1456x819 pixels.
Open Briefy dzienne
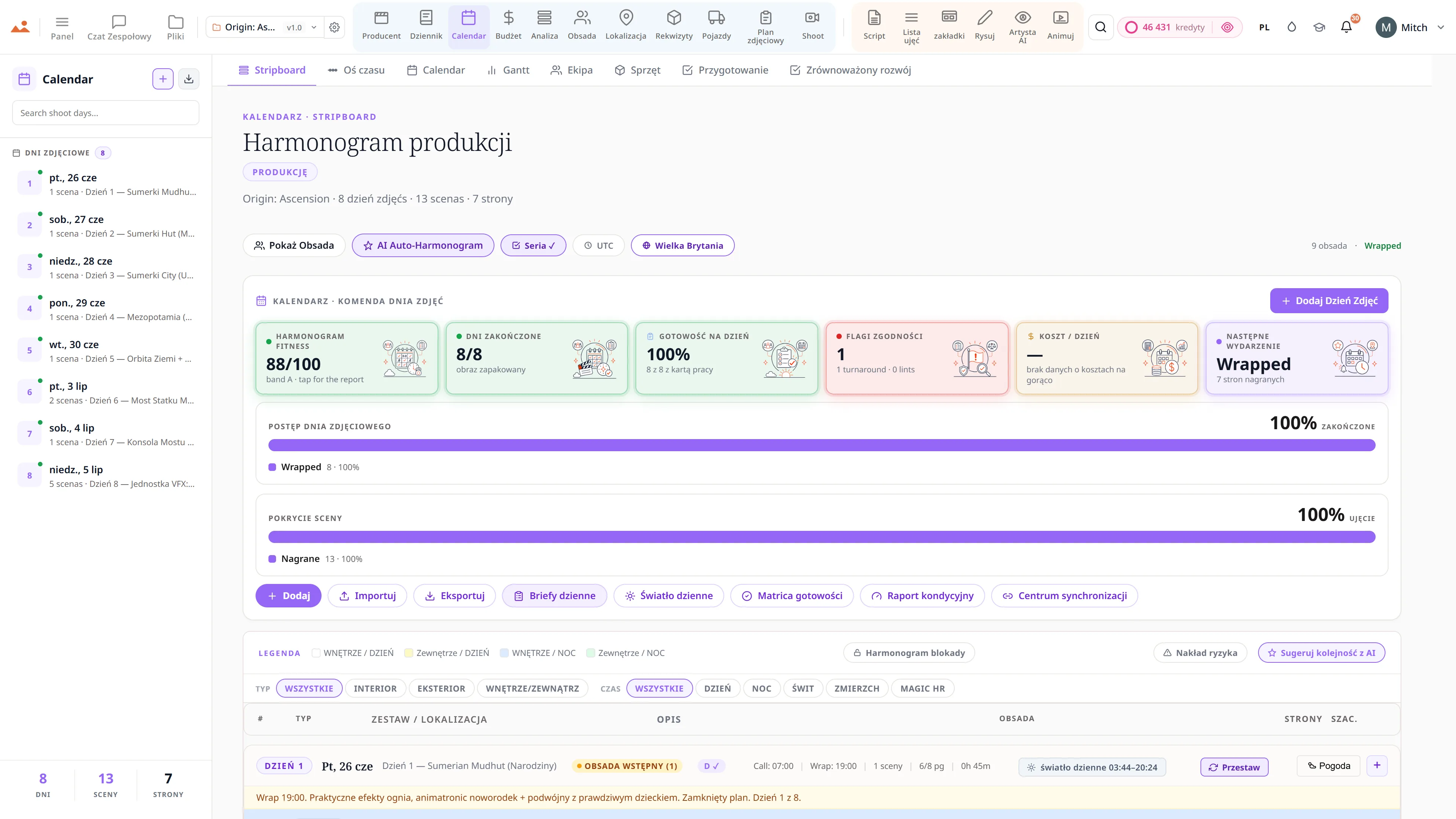[554, 596]
